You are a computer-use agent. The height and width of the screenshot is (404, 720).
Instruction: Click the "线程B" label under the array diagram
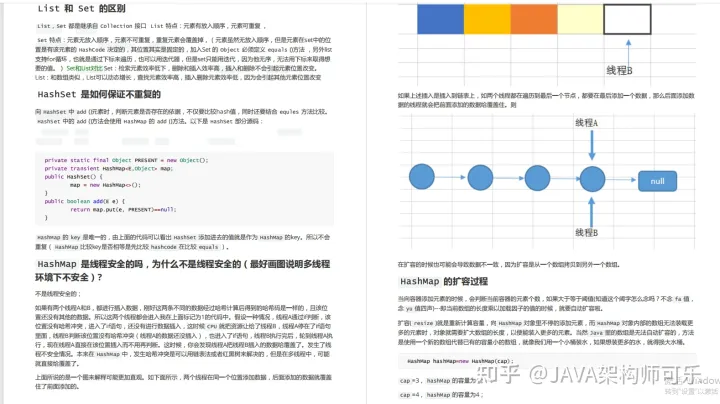619,70
